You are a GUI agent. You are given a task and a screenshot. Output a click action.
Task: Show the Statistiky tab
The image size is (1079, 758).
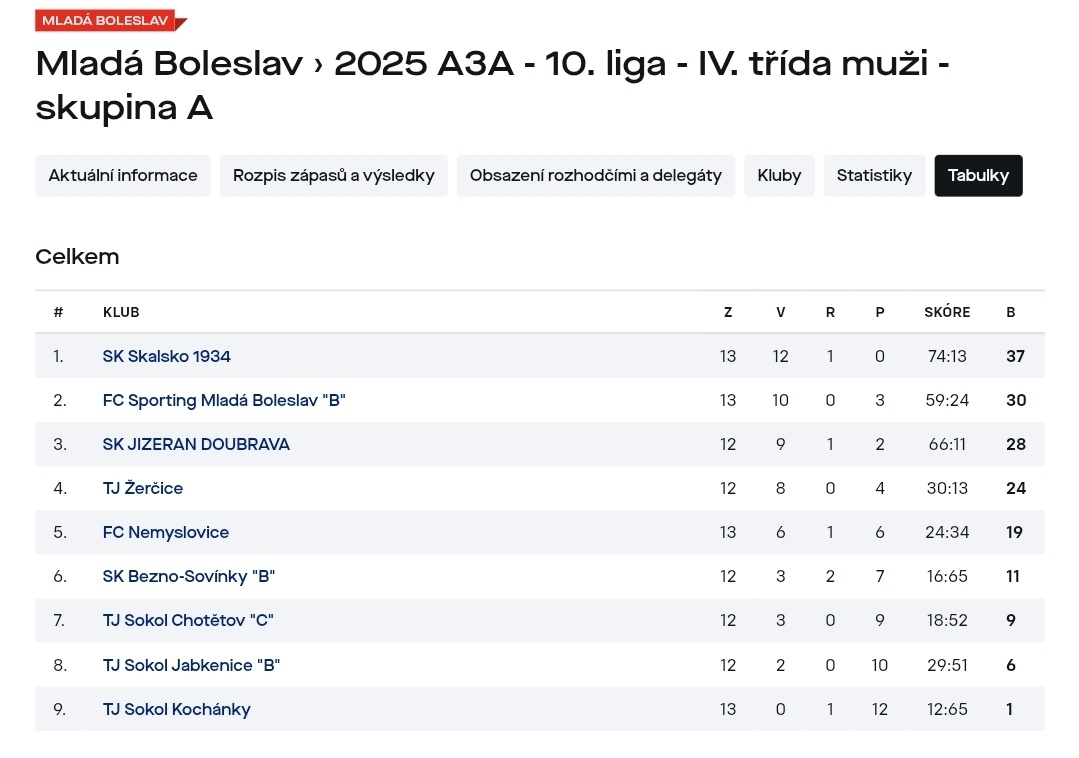[x=874, y=176]
